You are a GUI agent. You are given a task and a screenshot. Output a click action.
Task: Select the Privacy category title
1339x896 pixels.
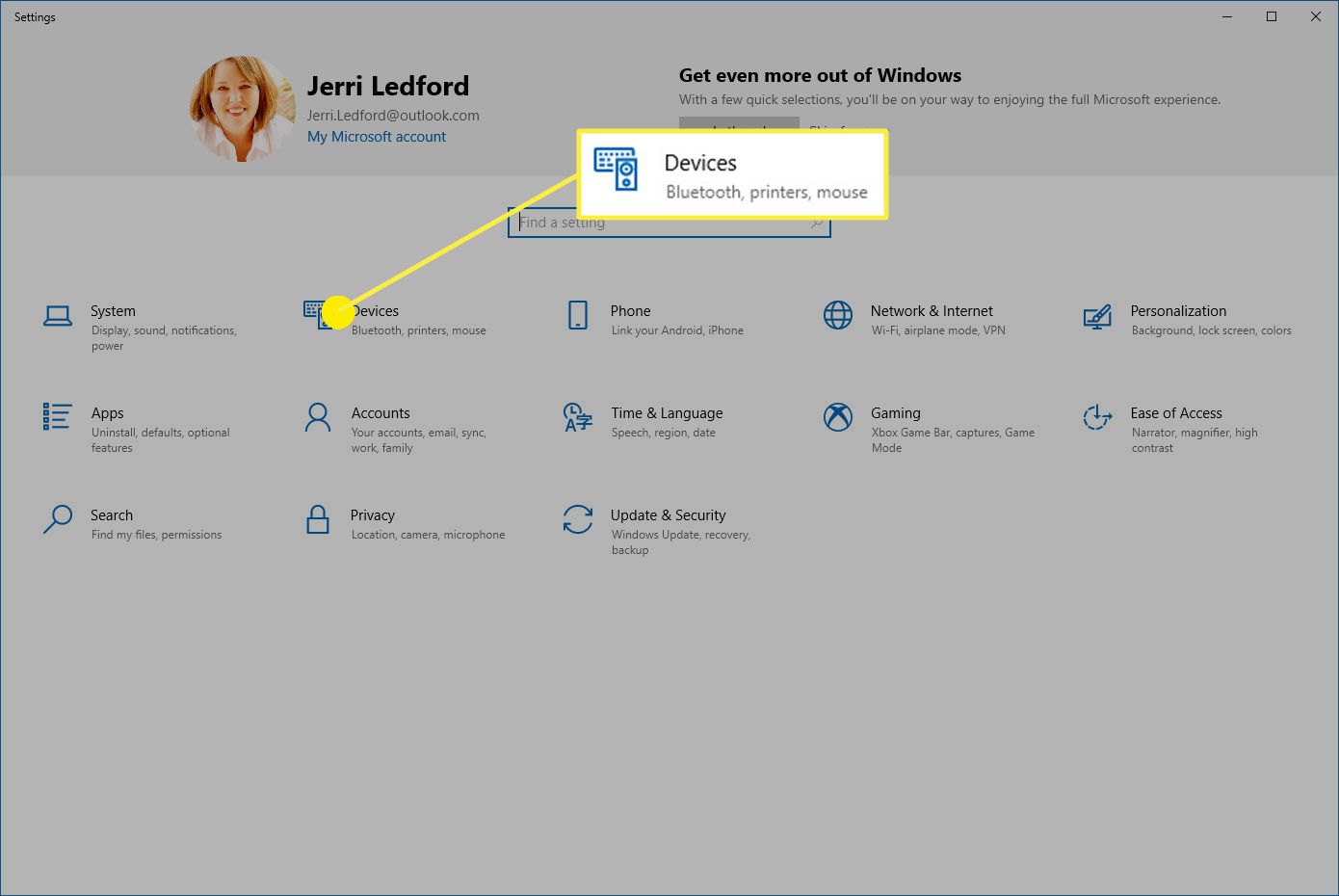(373, 515)
